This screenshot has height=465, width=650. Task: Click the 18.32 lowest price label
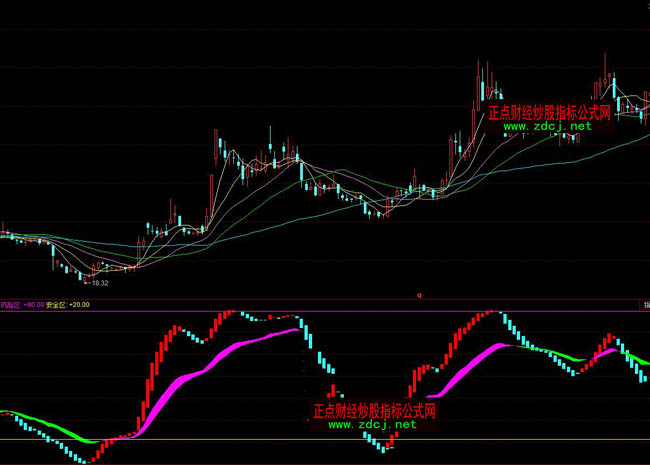99,283
